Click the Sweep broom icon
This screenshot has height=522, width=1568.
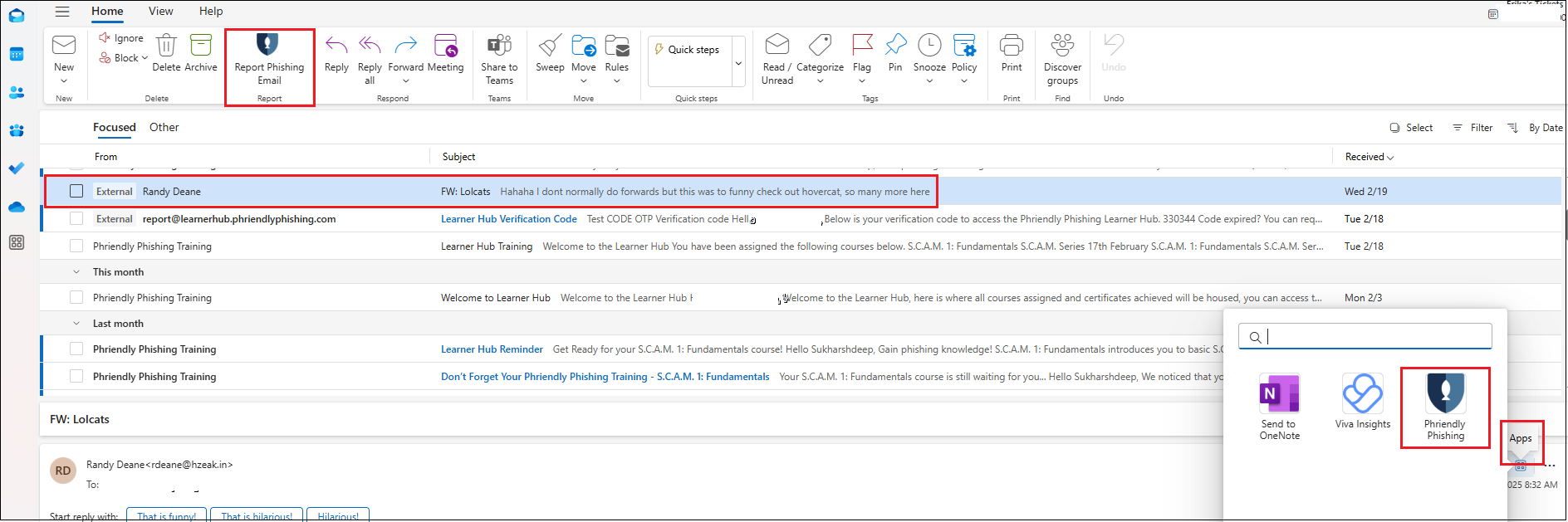click(x=549, y=46)
